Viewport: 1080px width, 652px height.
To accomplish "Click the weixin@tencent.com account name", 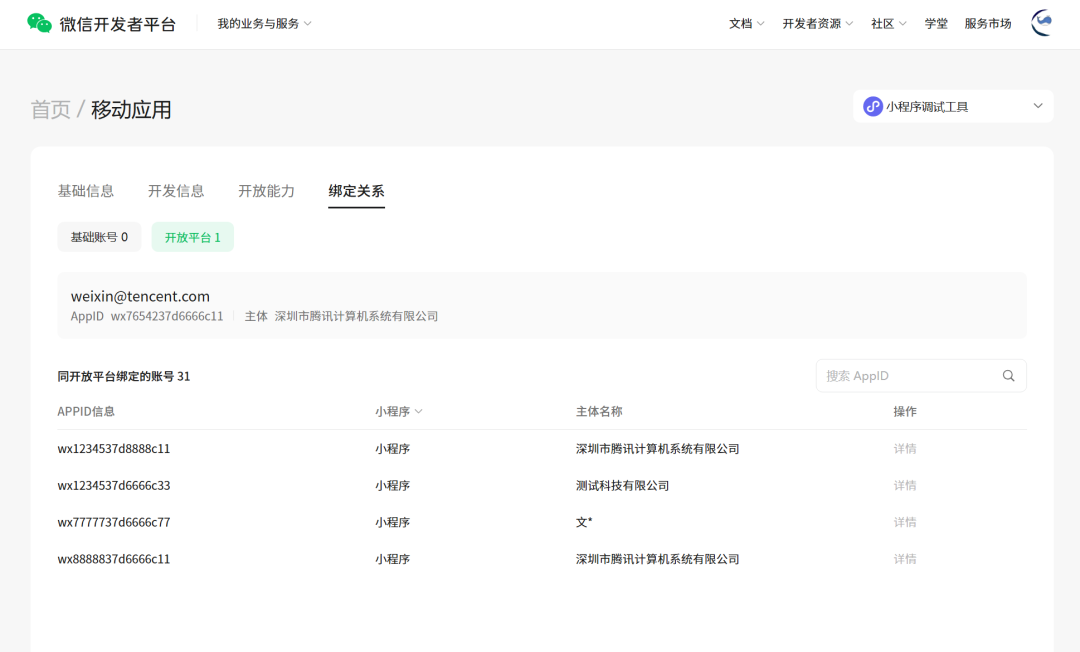I will tap(140, 296).
